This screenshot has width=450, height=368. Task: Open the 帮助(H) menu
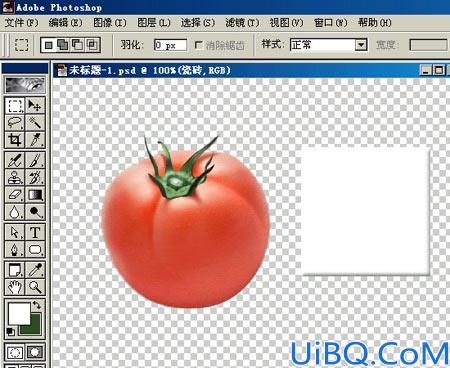(x=375, y=23)
